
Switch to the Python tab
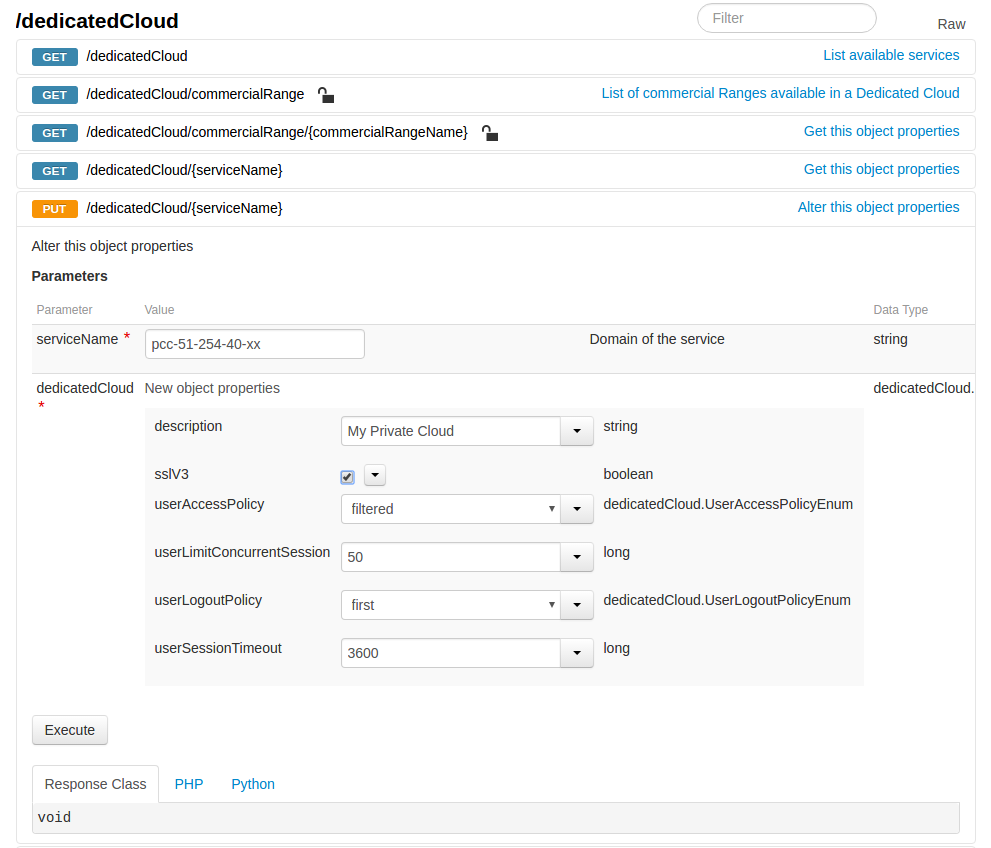click(253, 784)
